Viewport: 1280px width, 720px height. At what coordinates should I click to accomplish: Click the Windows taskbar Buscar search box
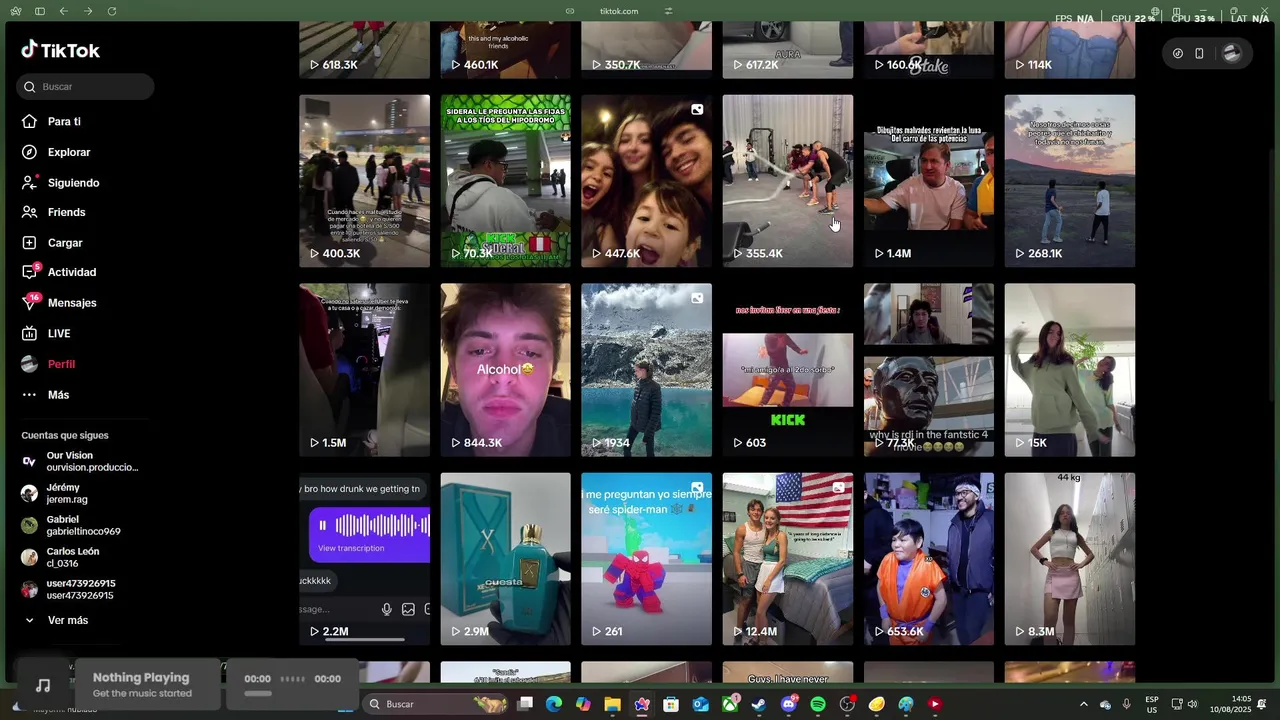[x=434, y=704]
